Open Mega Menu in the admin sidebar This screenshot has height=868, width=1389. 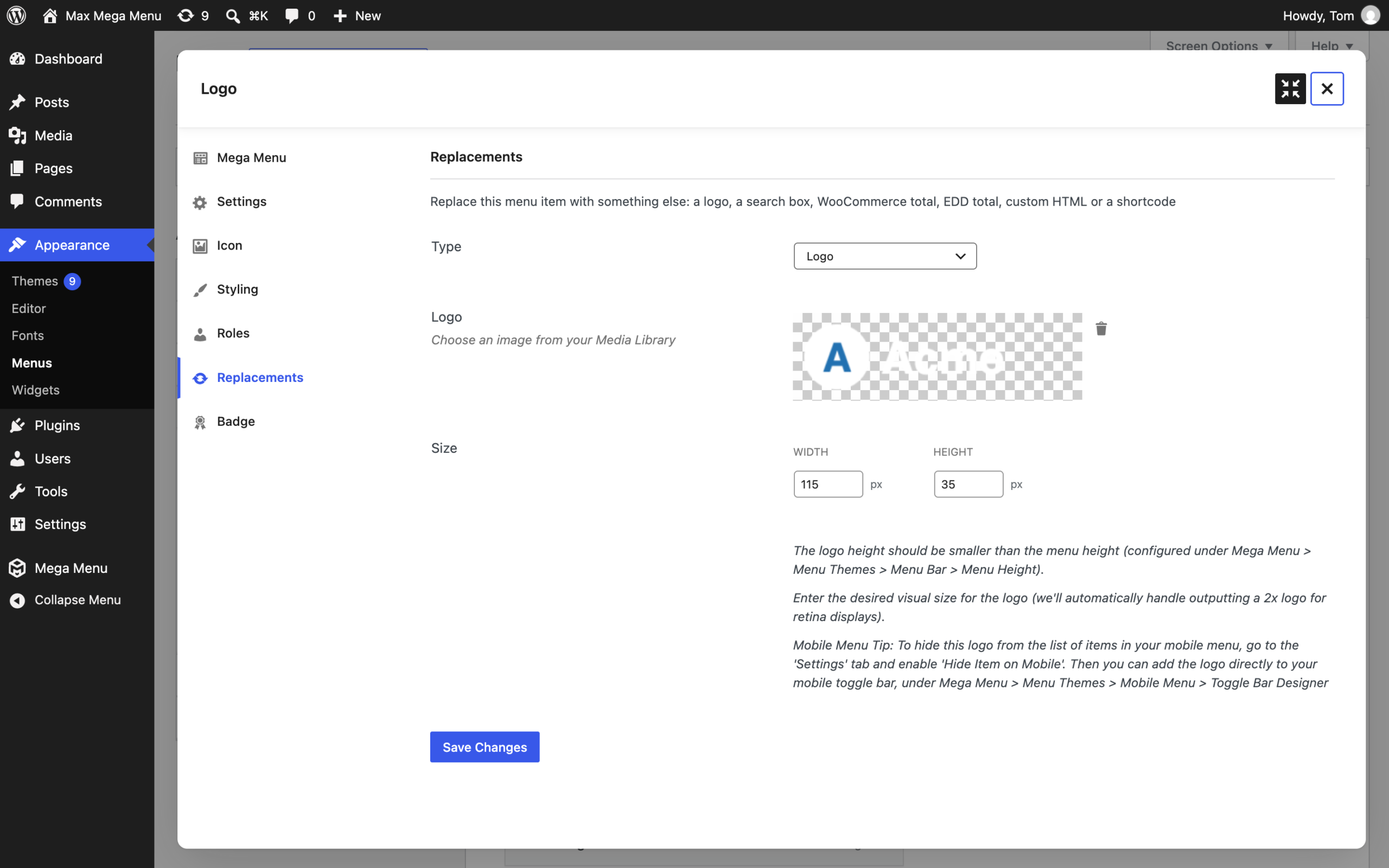click(x=77, y=569)
